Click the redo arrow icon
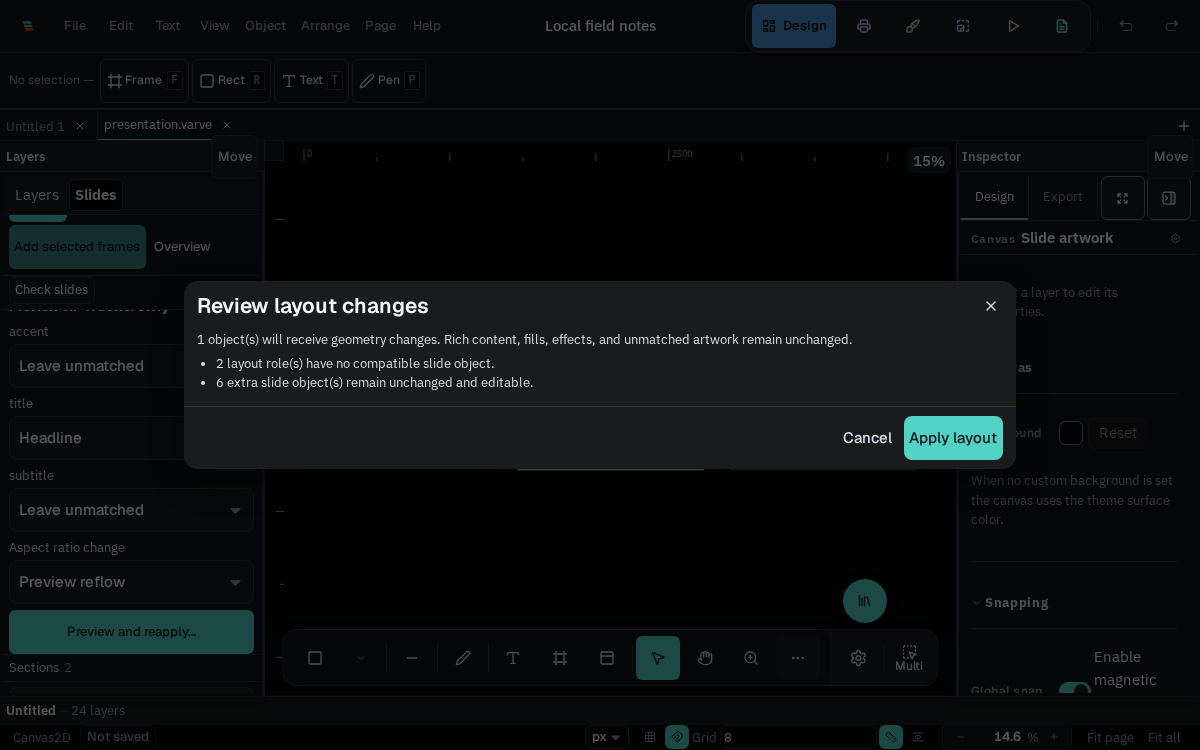This screenshot has width=1200, height=750. [1172, 26]
